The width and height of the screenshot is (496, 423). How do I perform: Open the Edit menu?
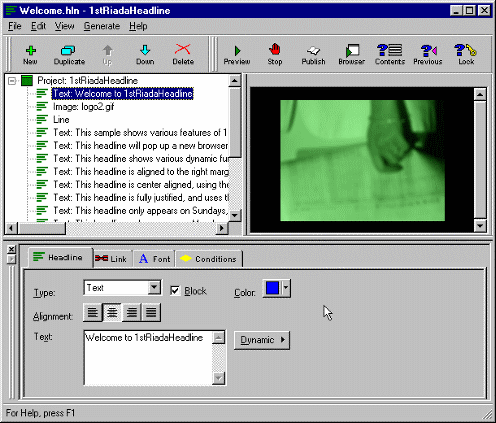pos(38,26)
